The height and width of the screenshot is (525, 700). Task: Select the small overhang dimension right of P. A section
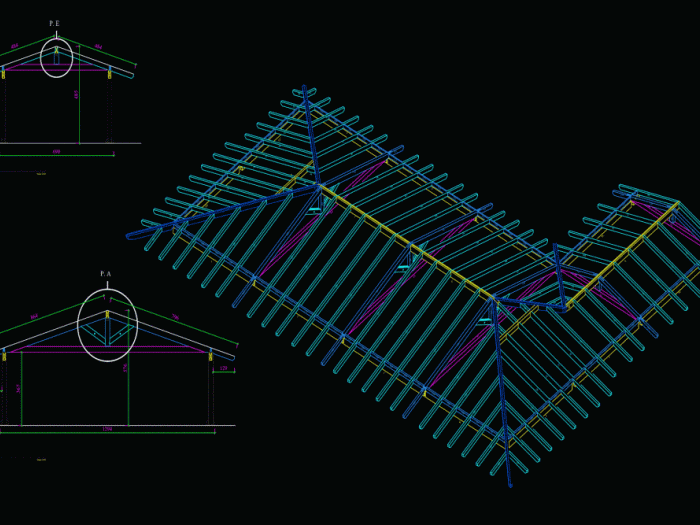pos(223,368)
